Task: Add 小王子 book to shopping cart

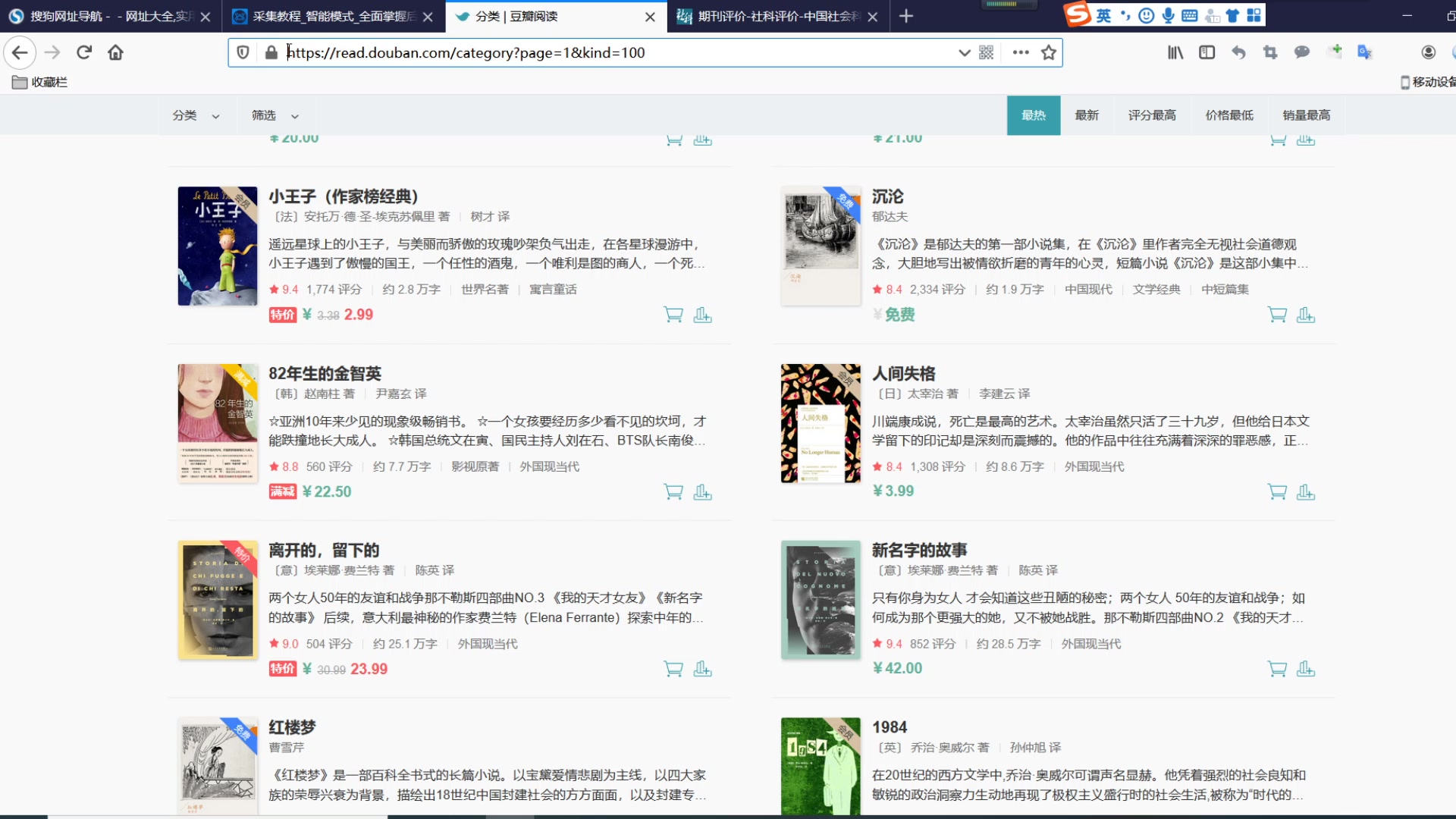Action: point(673,315)
